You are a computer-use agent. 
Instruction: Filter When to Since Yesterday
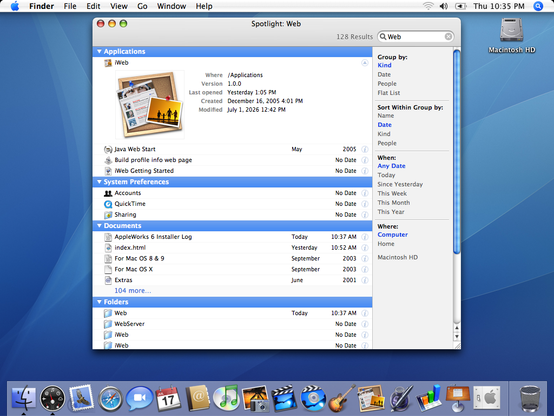click(x=400, y=184)
